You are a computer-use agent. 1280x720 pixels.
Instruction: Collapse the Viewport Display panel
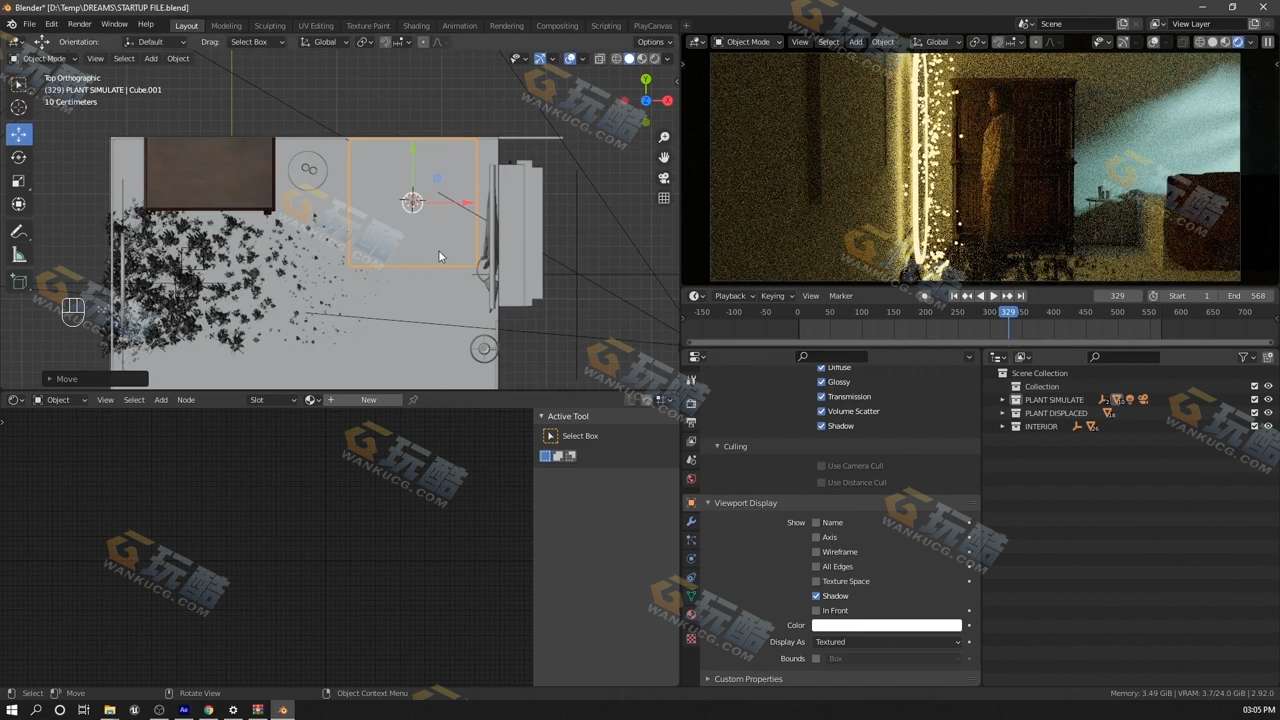pyautogui.click(x=708, y=503)
